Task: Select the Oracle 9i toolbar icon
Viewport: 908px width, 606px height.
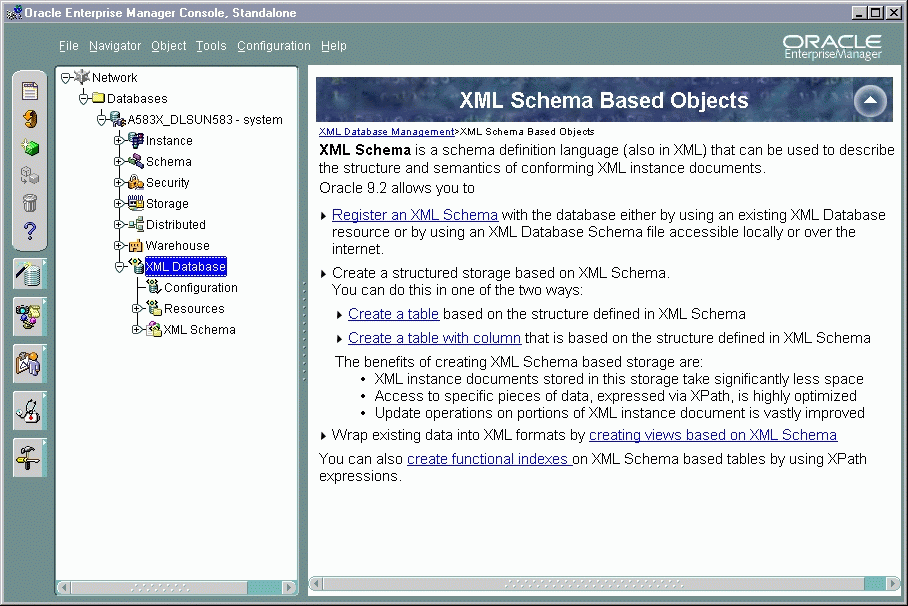Action: click(29, 117)
